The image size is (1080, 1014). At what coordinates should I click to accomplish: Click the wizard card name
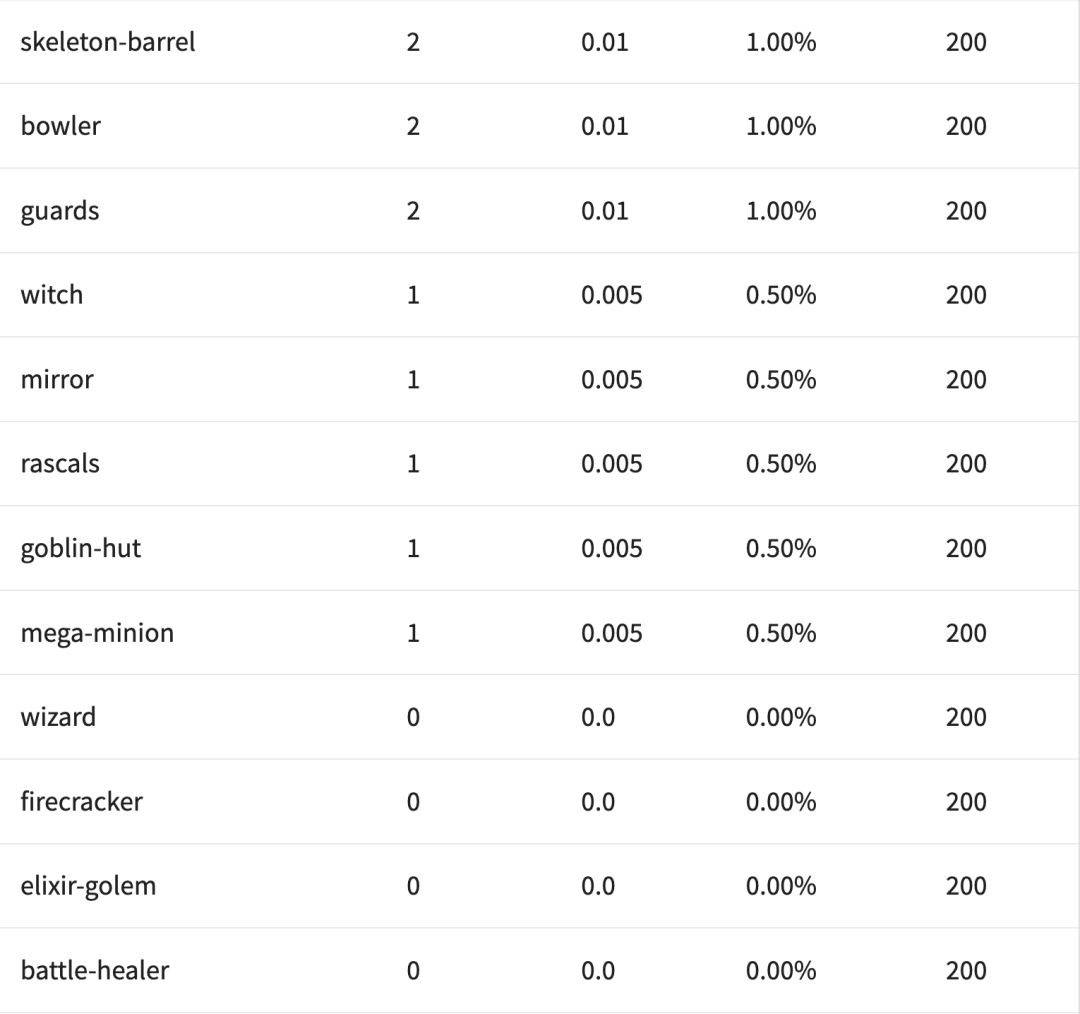(58, 717)
